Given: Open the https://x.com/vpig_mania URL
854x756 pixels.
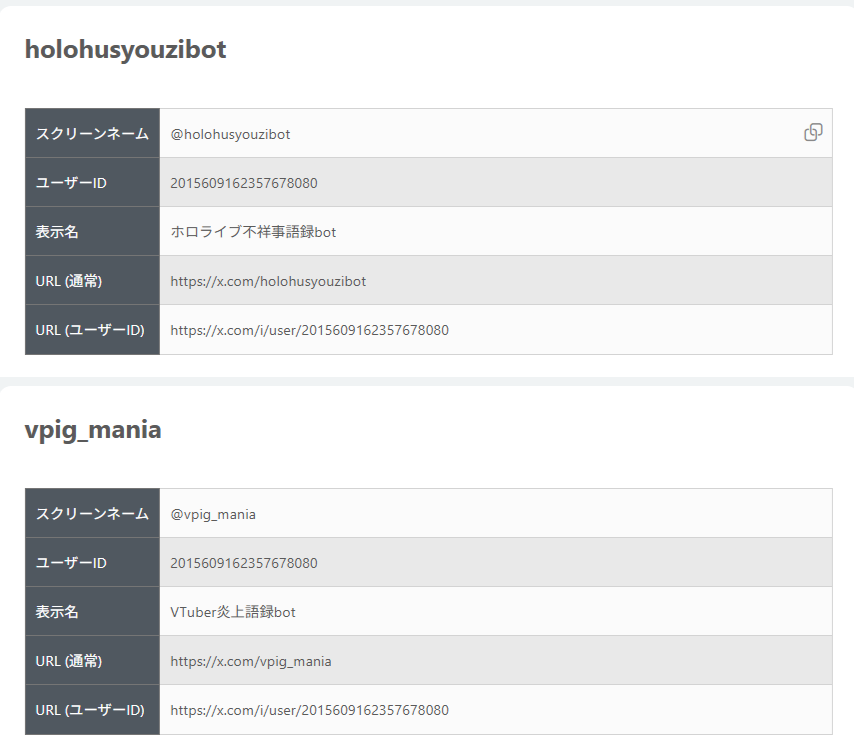Looking at the screenshot, I should pyautogui.click(x=251, y=661).
